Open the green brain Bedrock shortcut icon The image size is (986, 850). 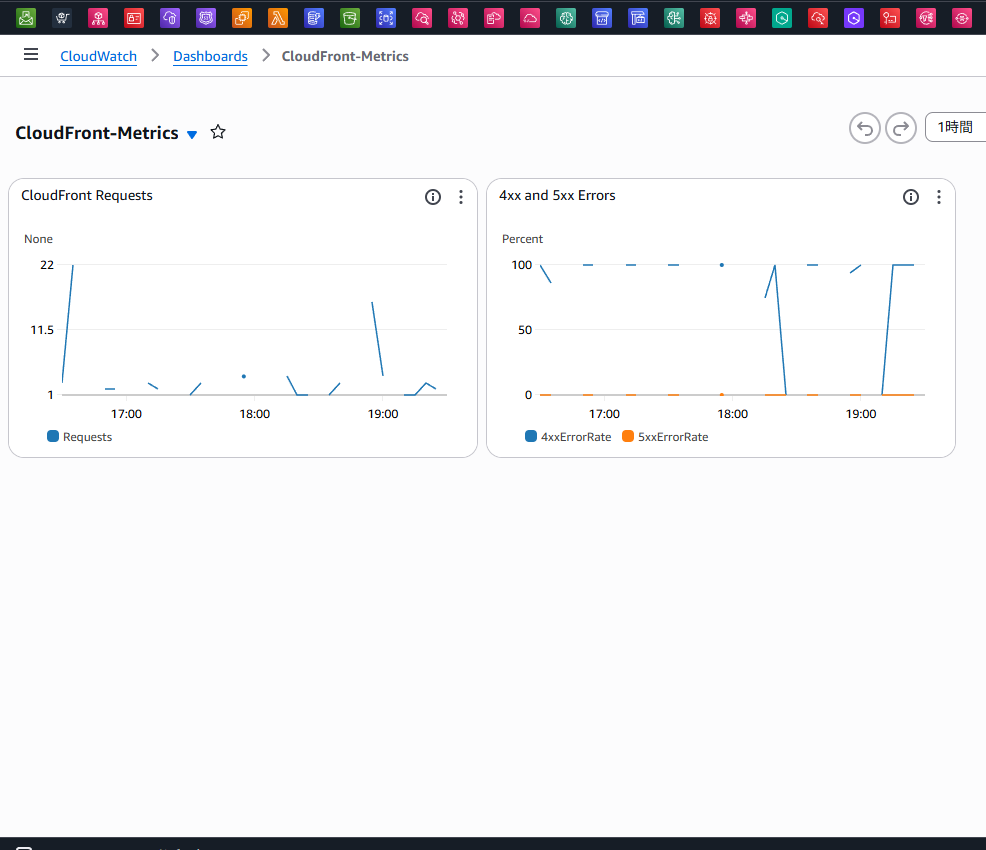(566, 18)
